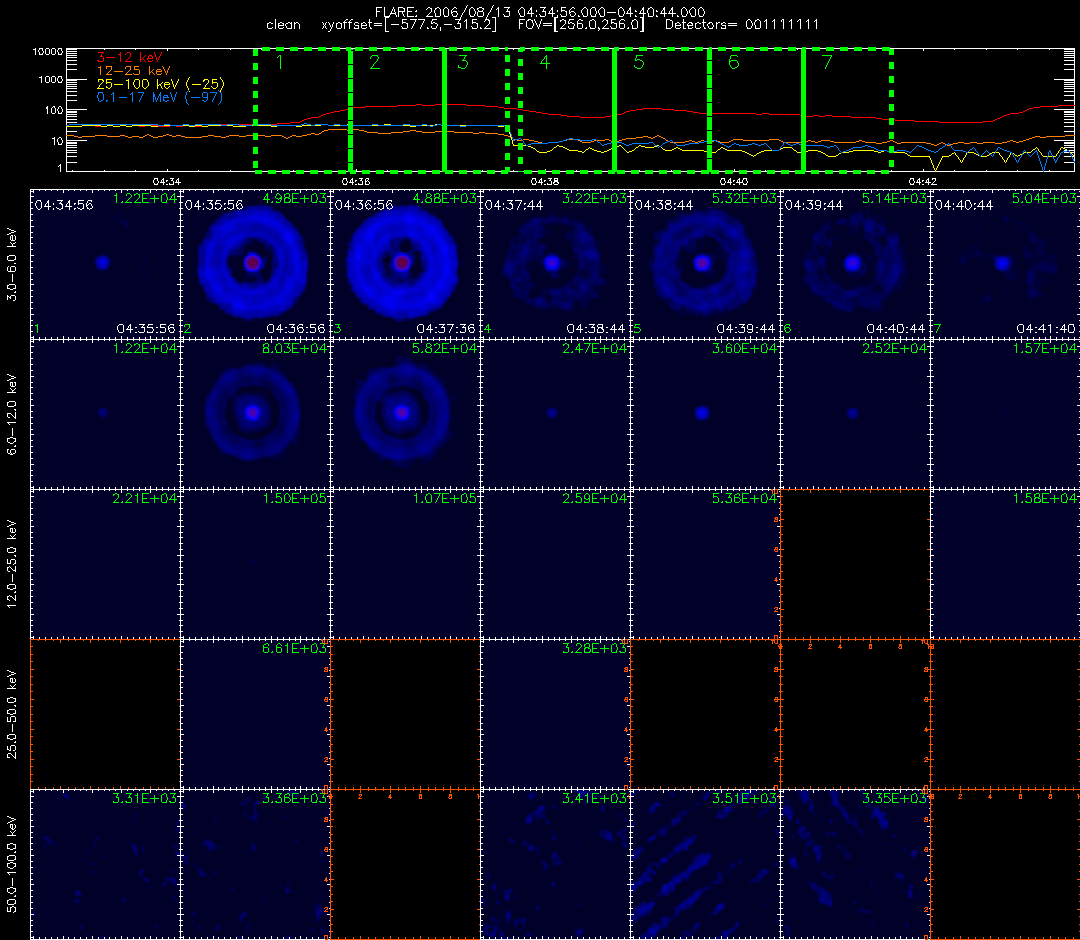Click the 'clean' algorithm label
Screen dimensions: 1080x940
283,25
